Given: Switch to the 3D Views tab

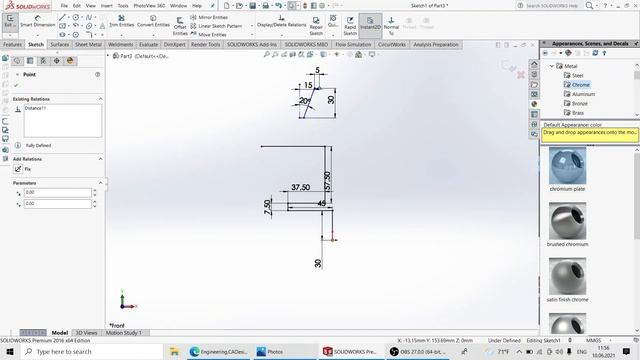Looking at the screenshot, I should point(87,333).
